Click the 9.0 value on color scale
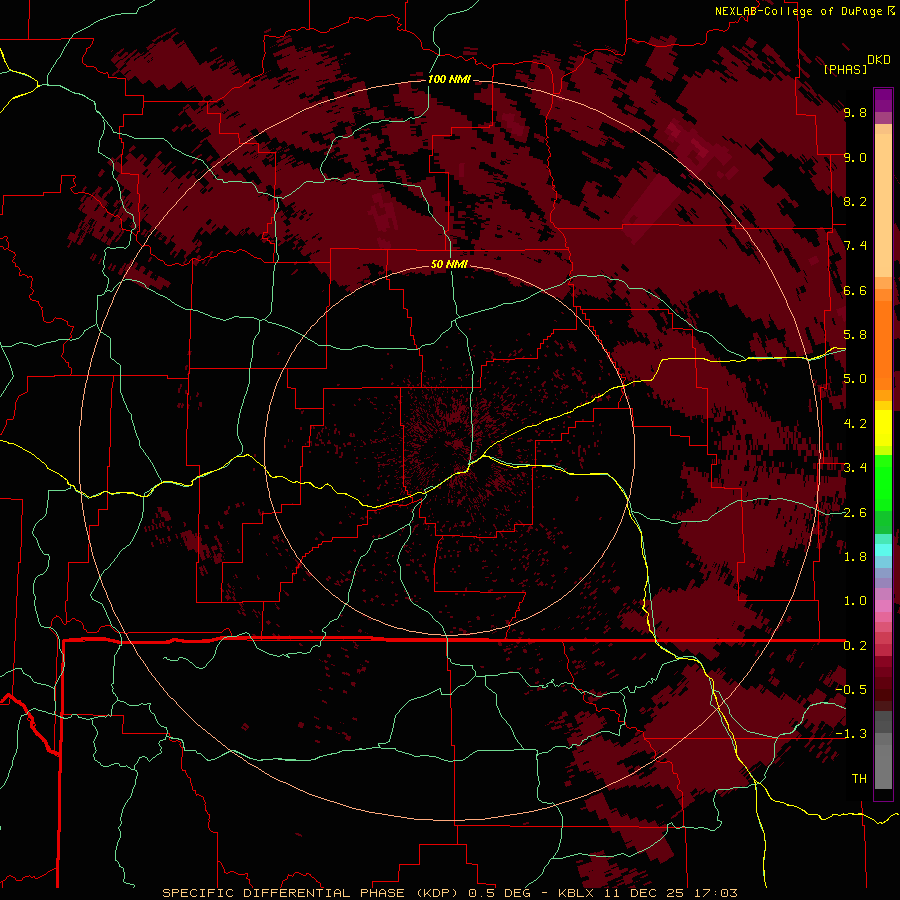Screen dimensions: 900x900 [x=855, y=157]
